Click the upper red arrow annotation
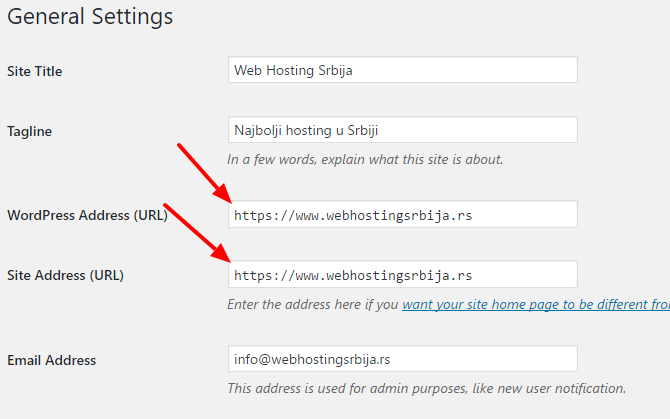The height and width of the screenshot is (419, 670). [204, 173]
